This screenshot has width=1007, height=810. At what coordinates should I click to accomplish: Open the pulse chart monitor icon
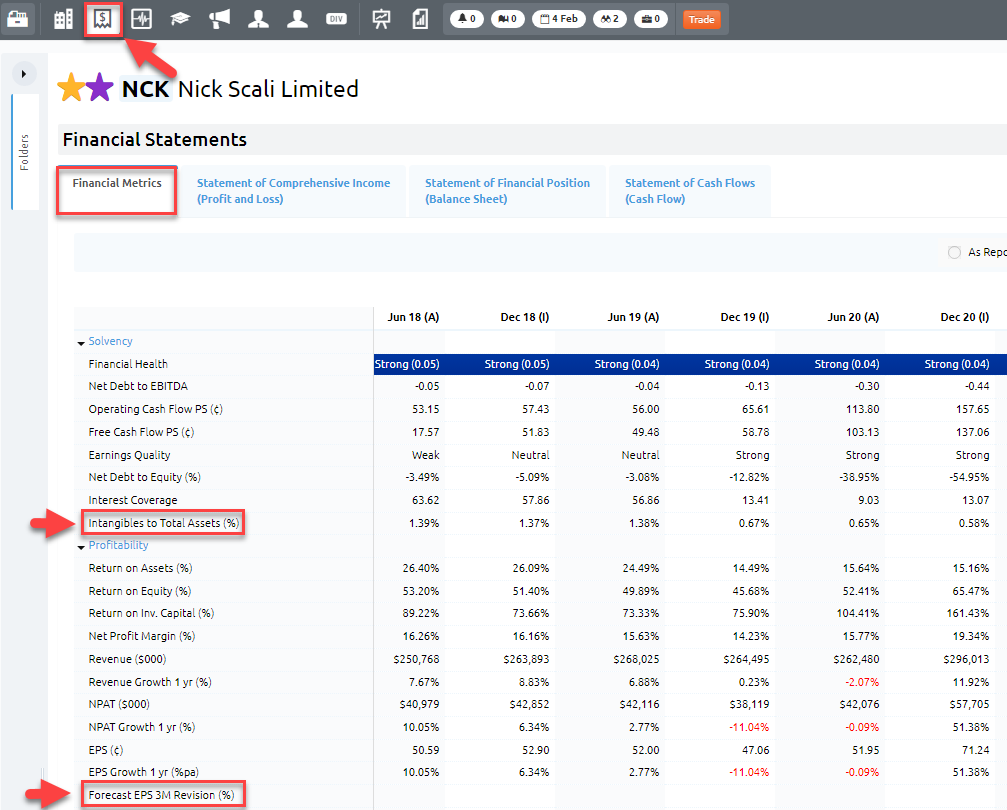pyautogui.click(x=141, y=19)
